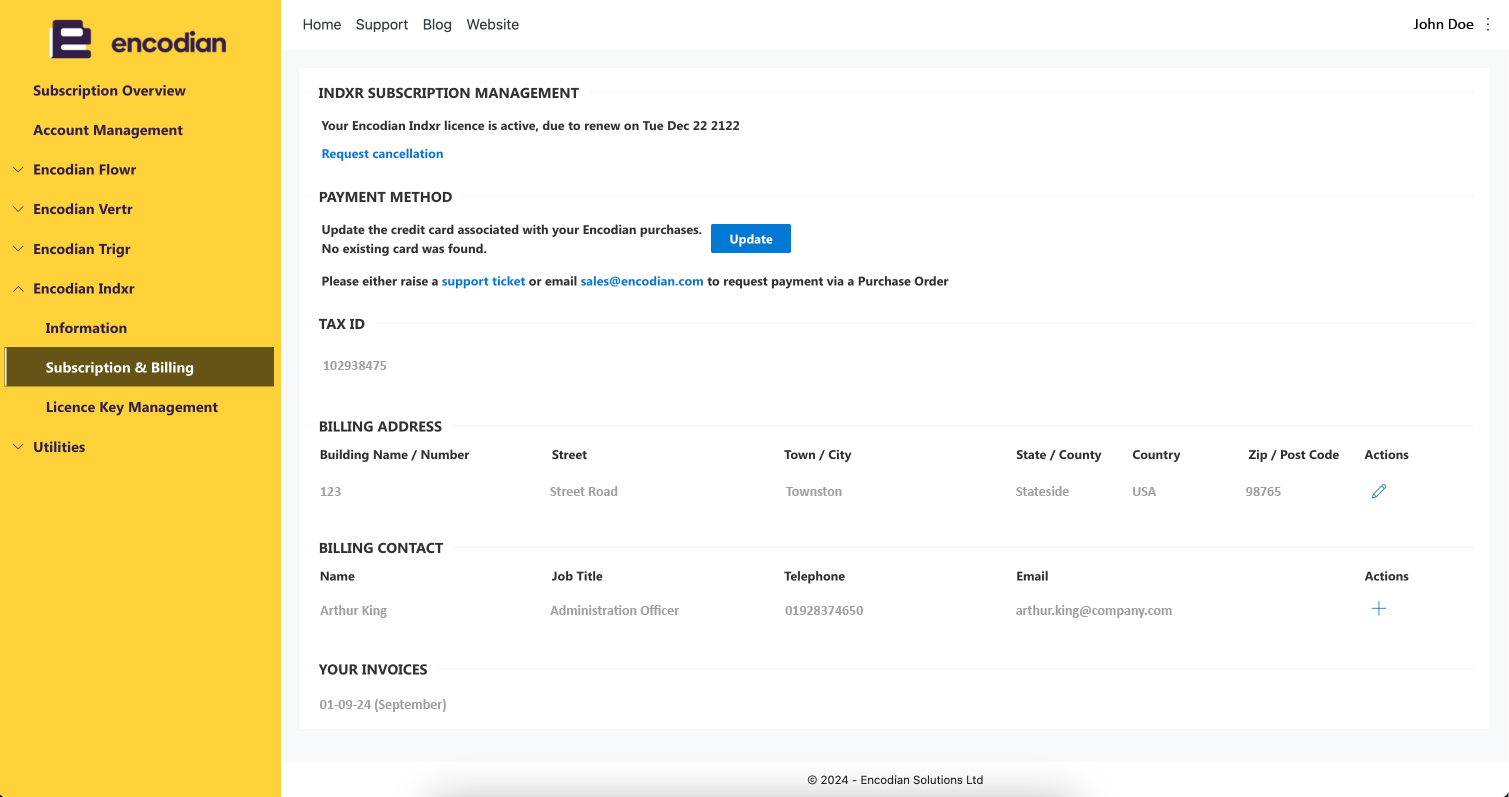Click 'Administration Officer' job title
Viewport: 1509px width, 797px height.
coord(614,611)
